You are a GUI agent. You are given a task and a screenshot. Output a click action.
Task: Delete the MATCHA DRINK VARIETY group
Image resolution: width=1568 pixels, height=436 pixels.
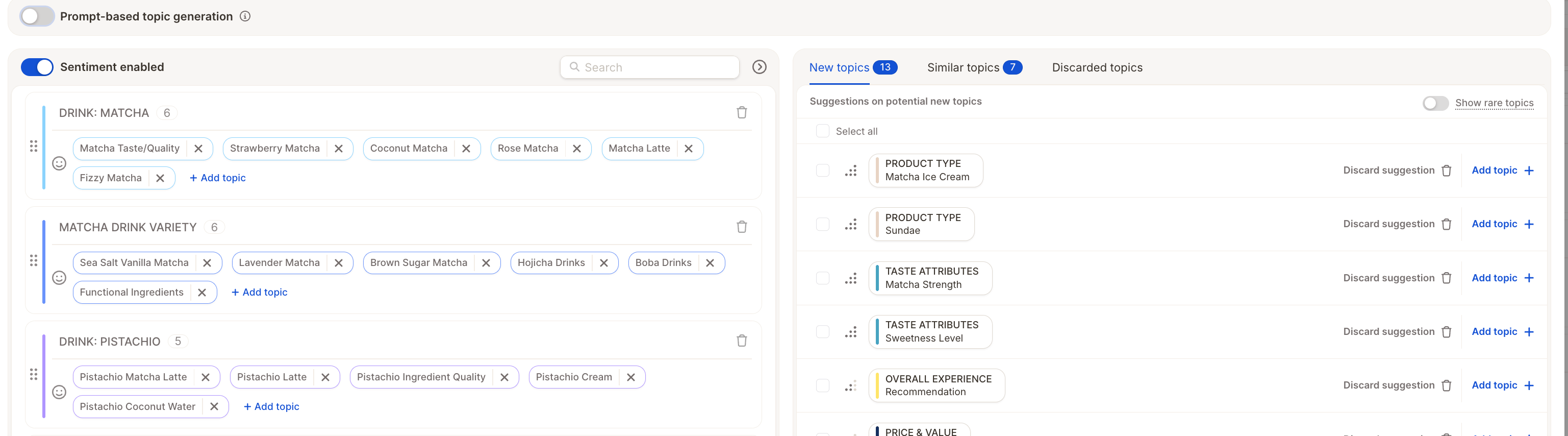click(x=741, y=227)
